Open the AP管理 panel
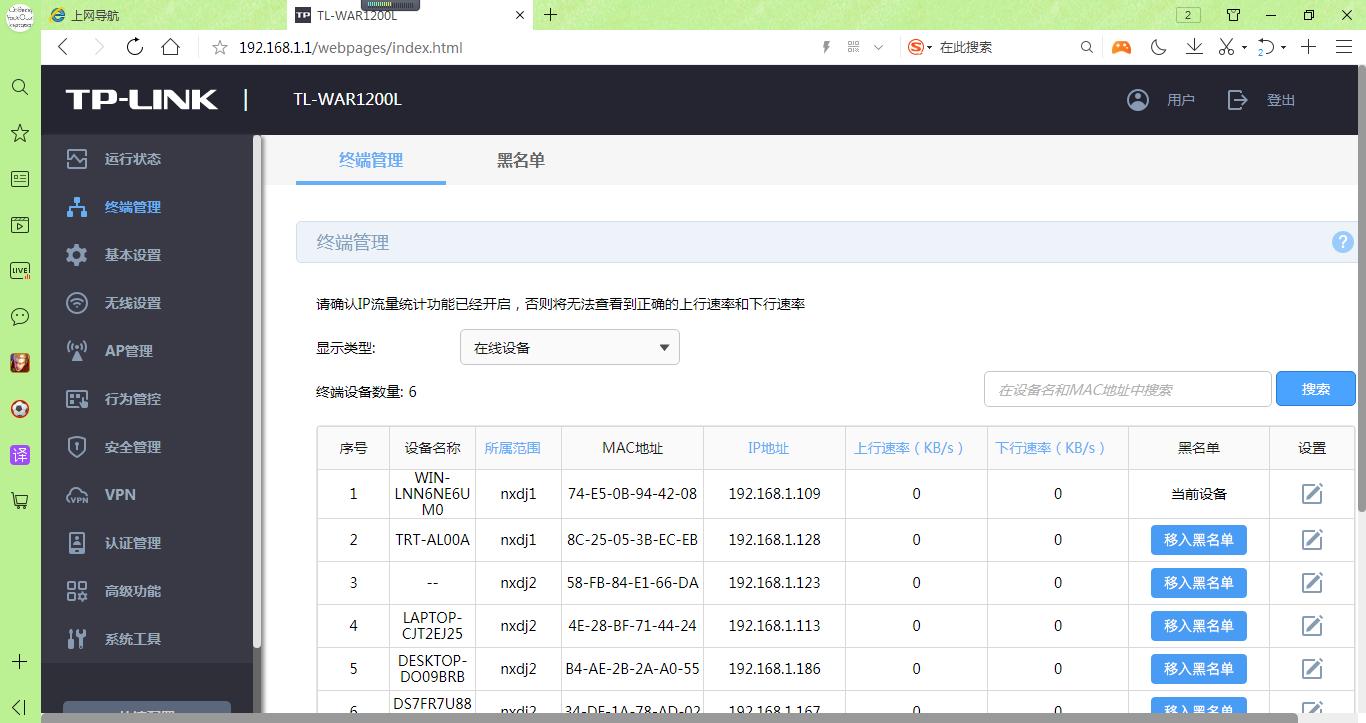This screenshot has width=1366, height=723. (x=130, y=350)
